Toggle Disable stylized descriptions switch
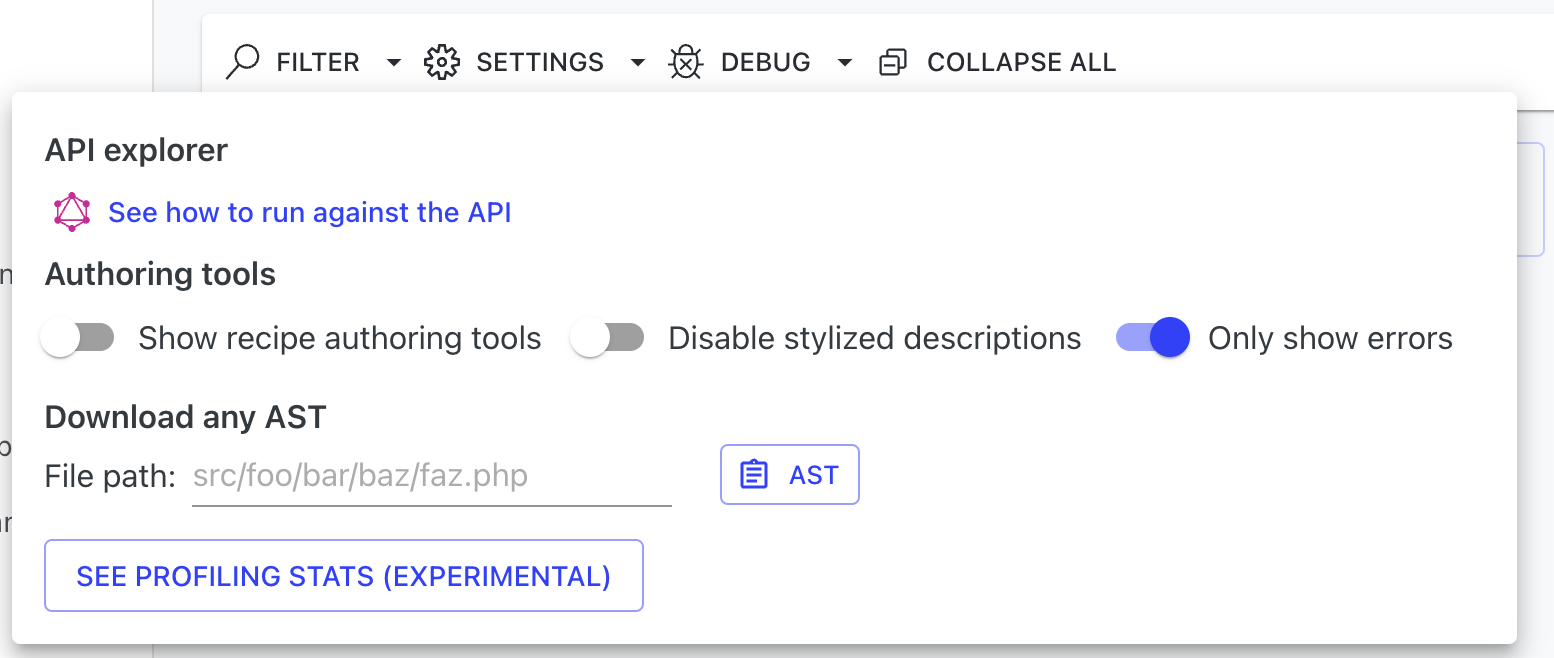The width and height of the screenshot is (1554, 658). tap(607, 338)
